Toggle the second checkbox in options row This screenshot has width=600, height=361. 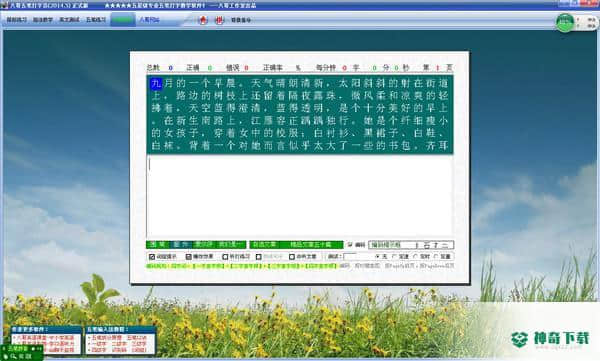coord(188,256)
